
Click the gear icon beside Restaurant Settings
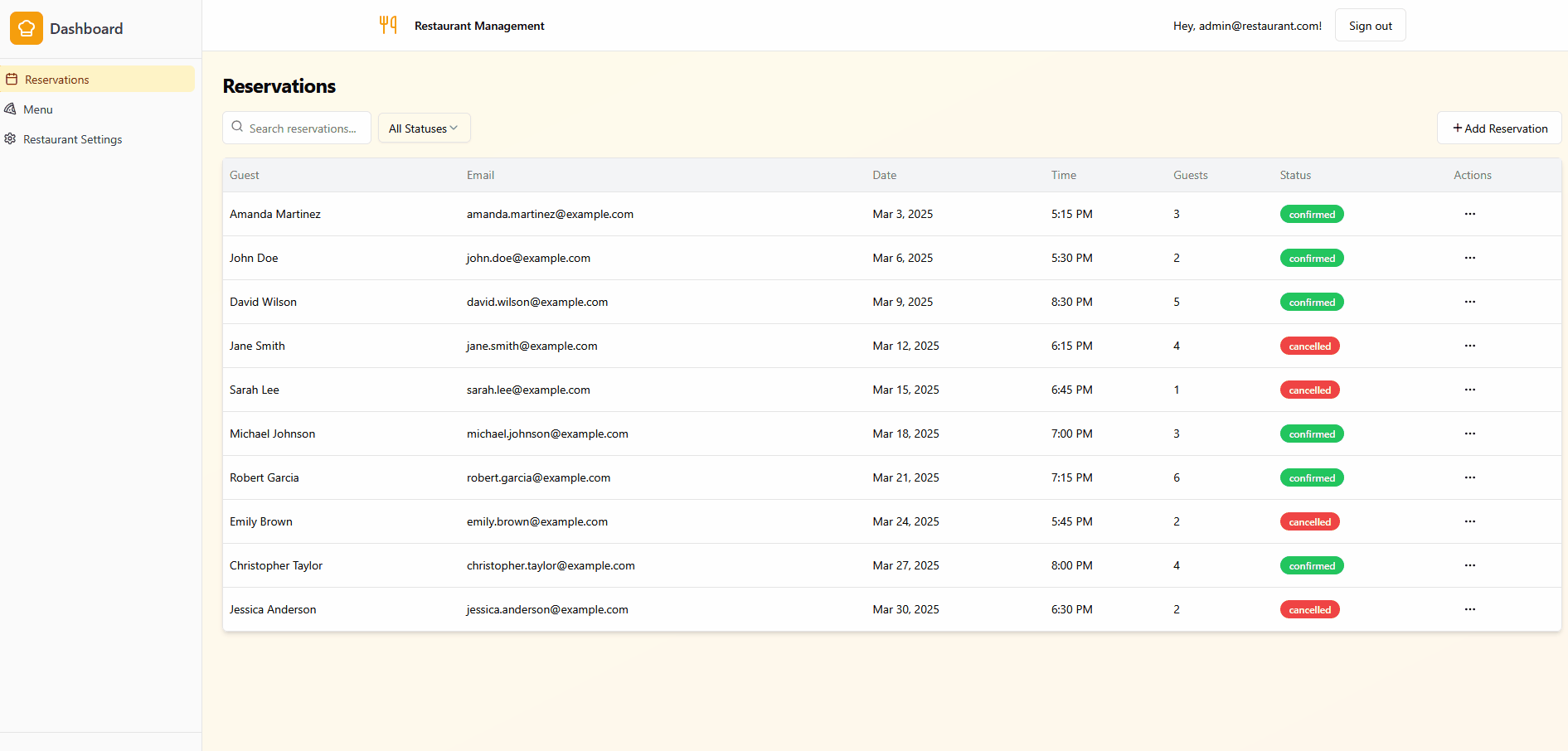10,139
